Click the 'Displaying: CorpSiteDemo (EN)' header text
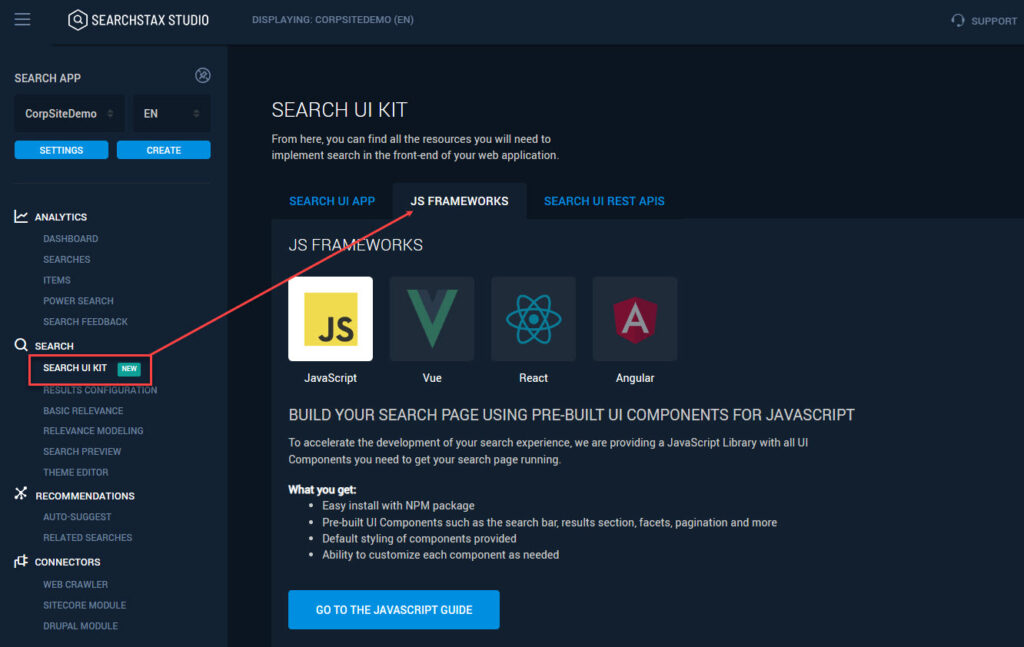Image resolution: width=1024 pixels, height=647 pixels. tap(333, 20)
